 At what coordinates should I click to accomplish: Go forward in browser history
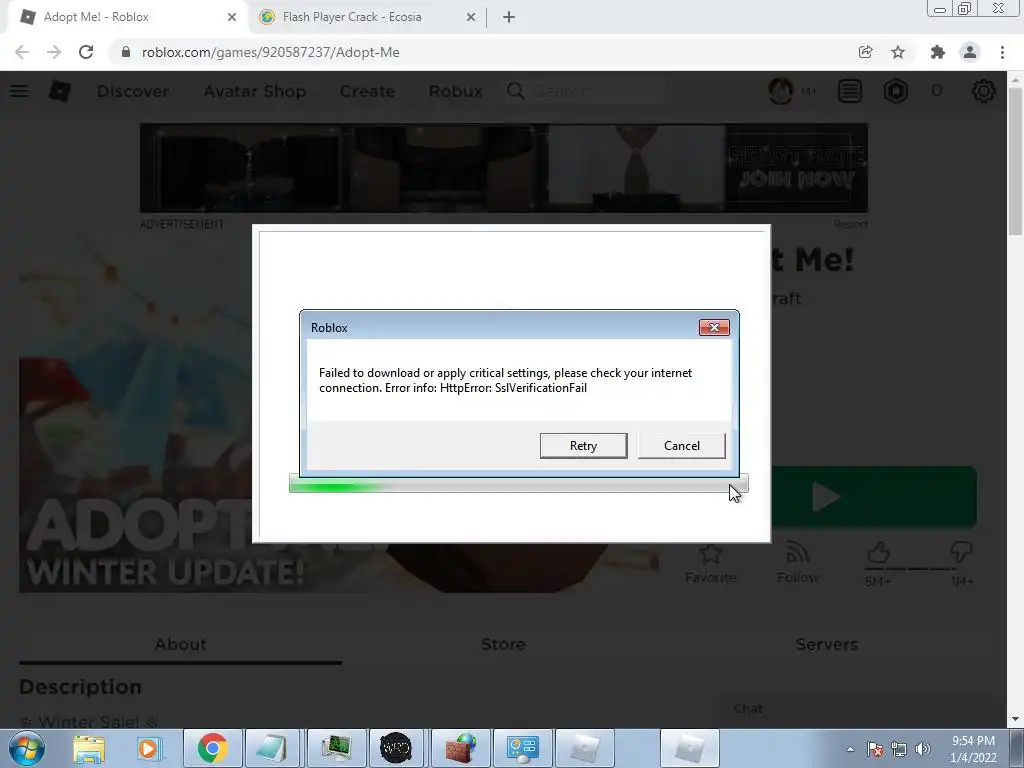point(54,52)
